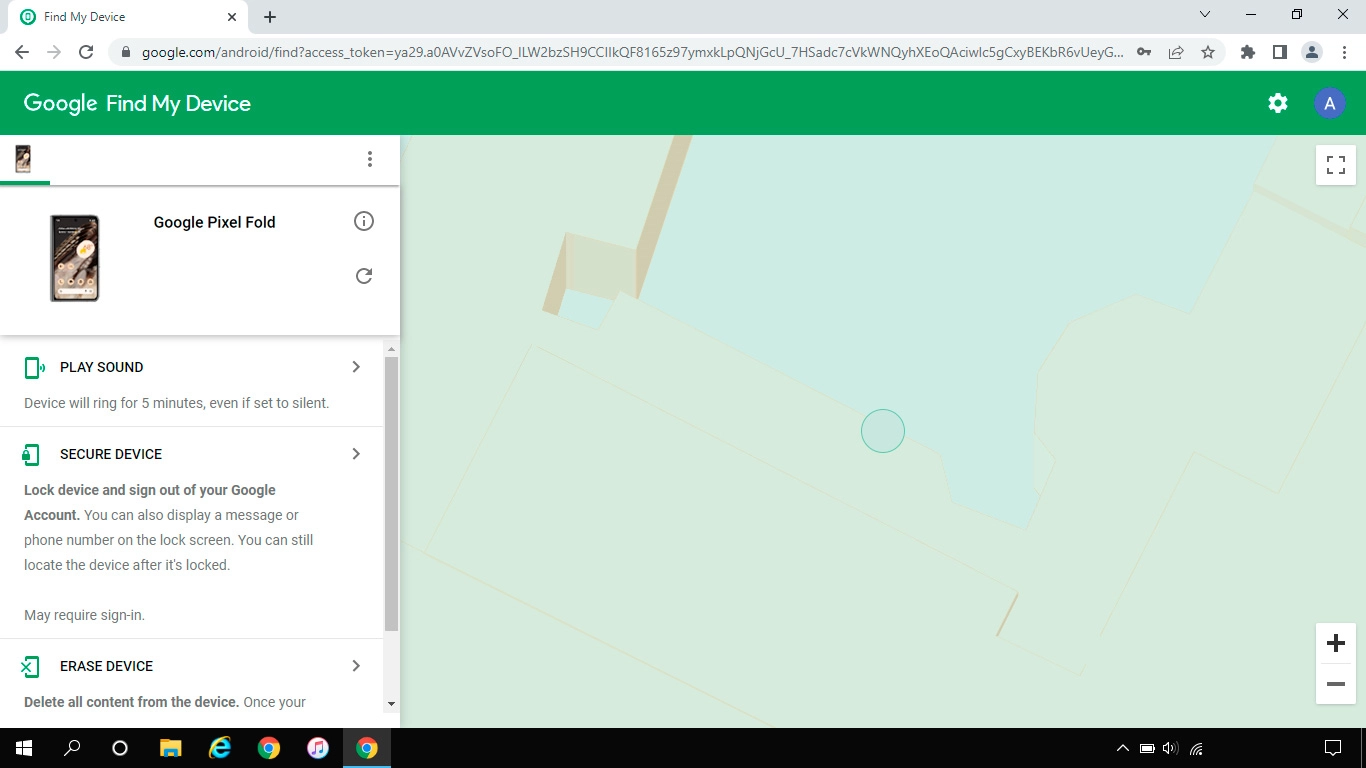Open iTunes from the taskbar
This screenshot has height=768, width=1366.
click(x=318, y=748)
